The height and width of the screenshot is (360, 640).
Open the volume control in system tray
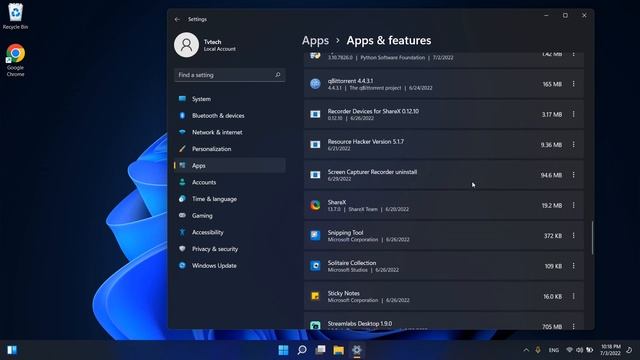click(x=580, y=350)
